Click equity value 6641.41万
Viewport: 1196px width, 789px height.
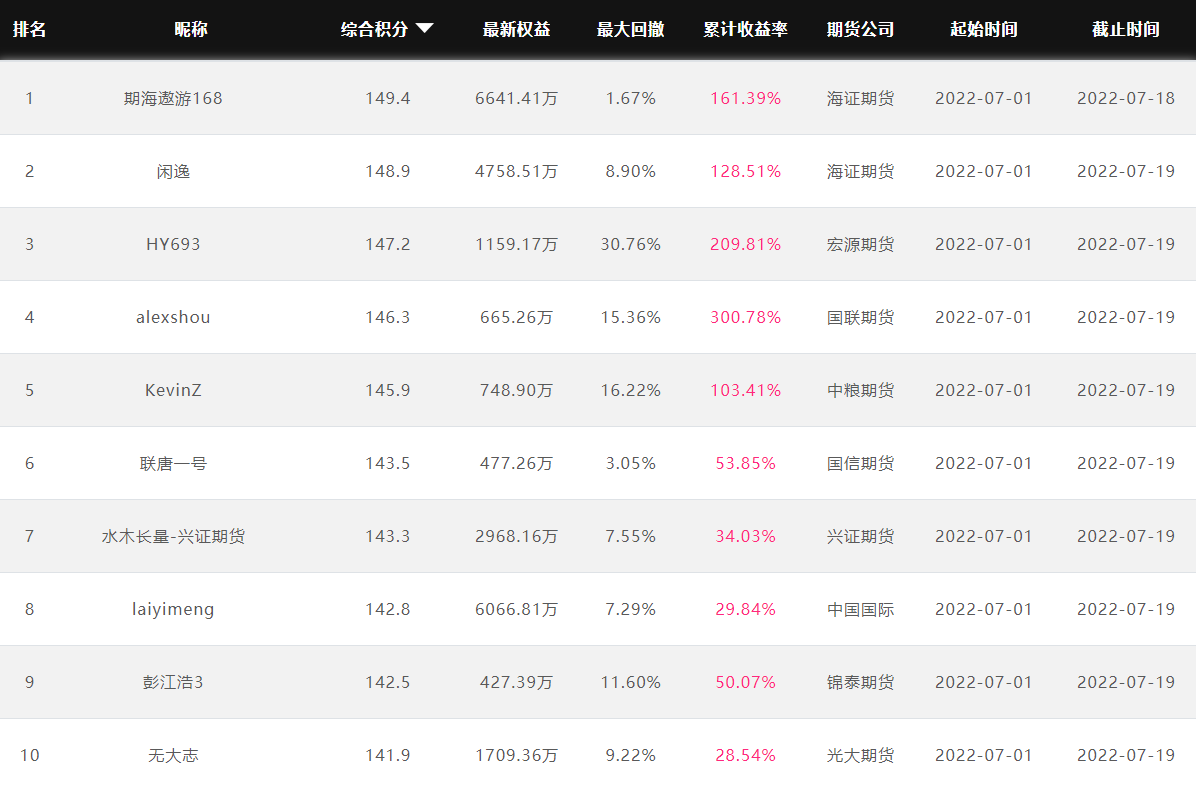[516, 98]
